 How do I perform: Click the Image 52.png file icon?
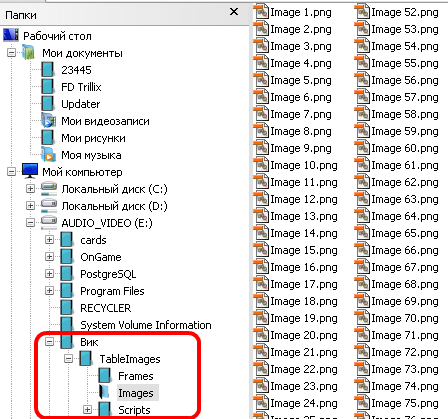coord(362,12)
